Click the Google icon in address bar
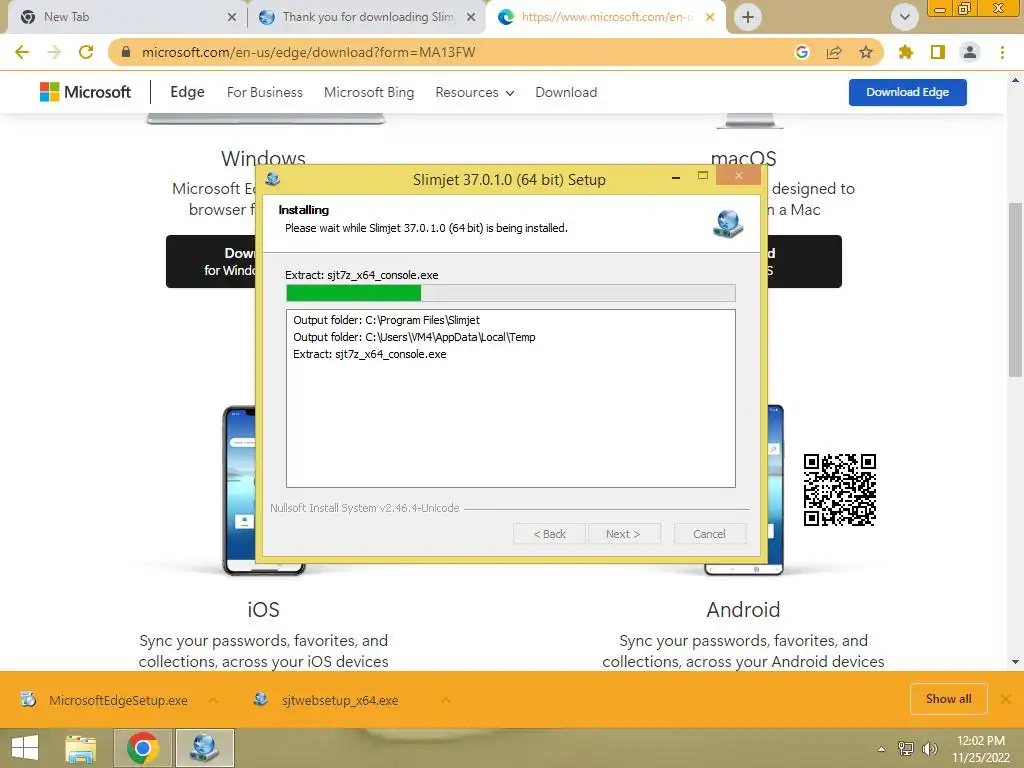Screen dimensions: 1024x768 click(x=801, y=52)
